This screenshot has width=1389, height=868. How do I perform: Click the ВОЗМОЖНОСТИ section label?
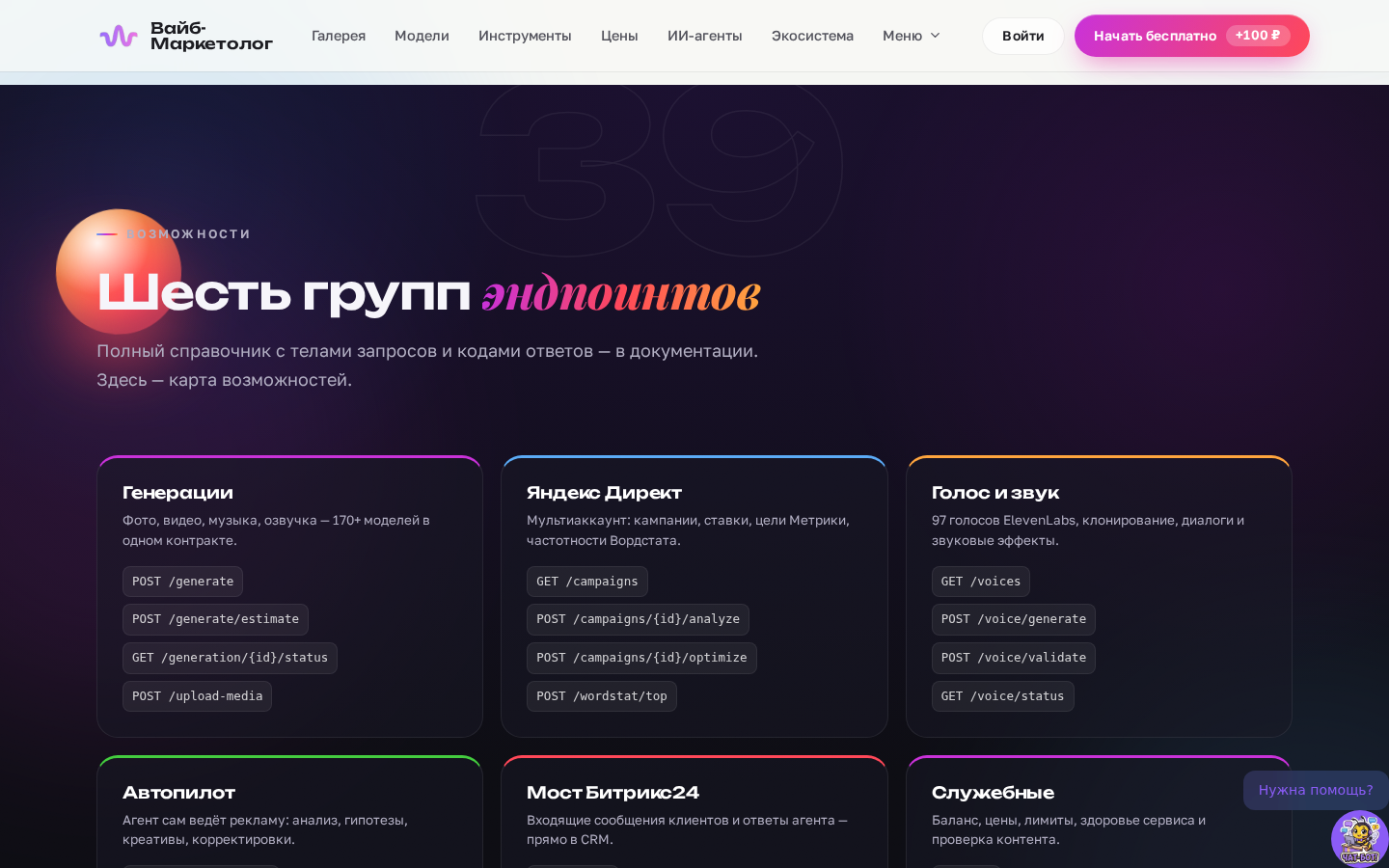[188, 234]
